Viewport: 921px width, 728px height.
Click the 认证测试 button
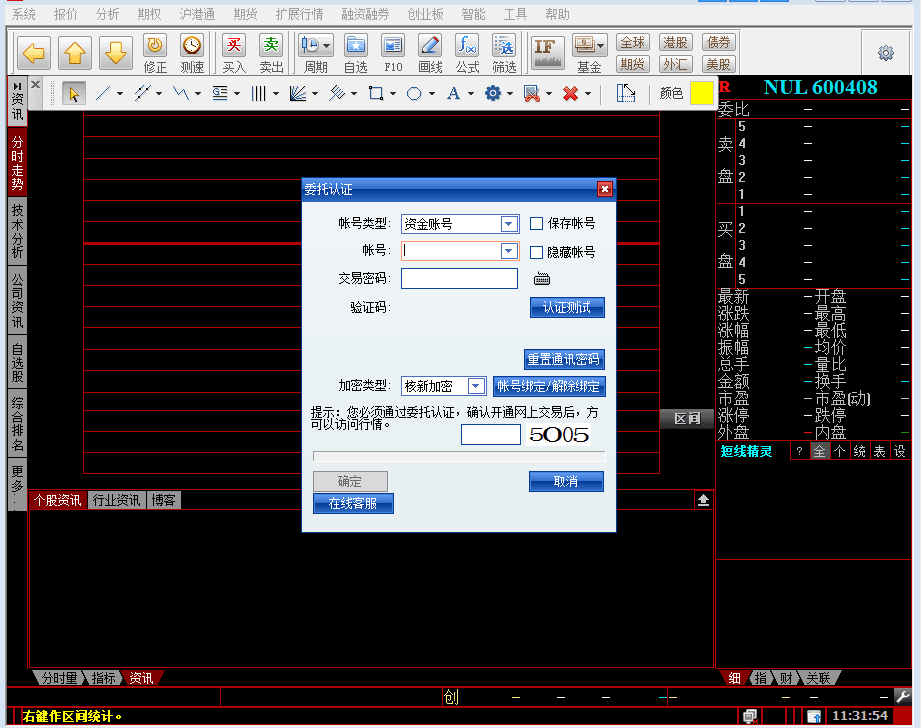[x=567, y=308]
